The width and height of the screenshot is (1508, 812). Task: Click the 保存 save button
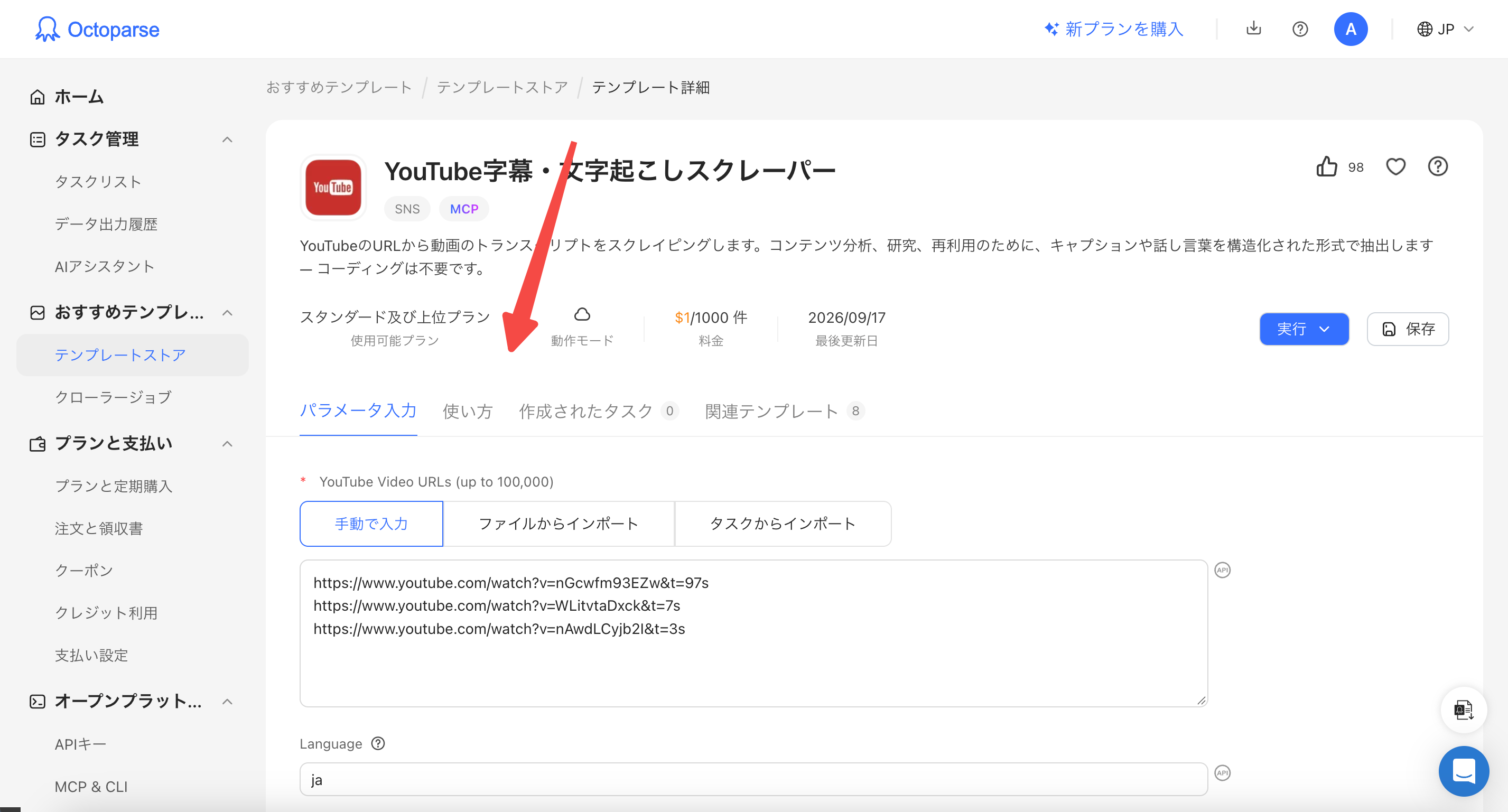1407,329
